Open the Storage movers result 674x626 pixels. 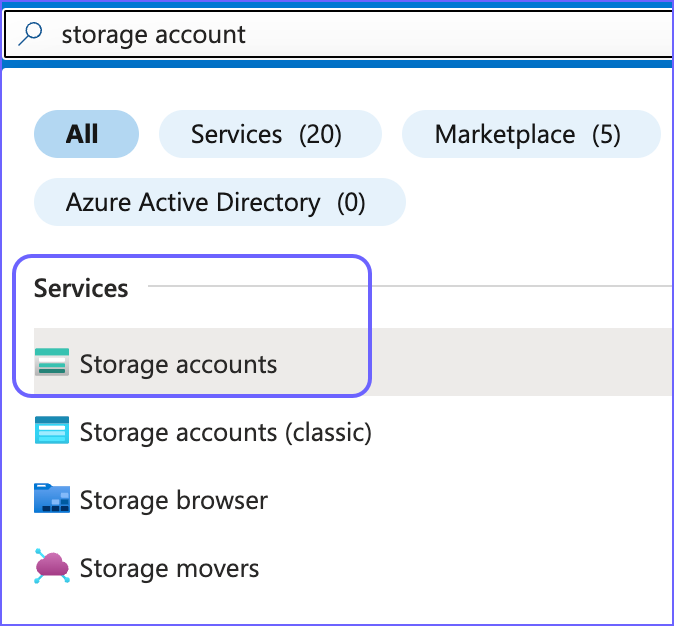(169, 568)
